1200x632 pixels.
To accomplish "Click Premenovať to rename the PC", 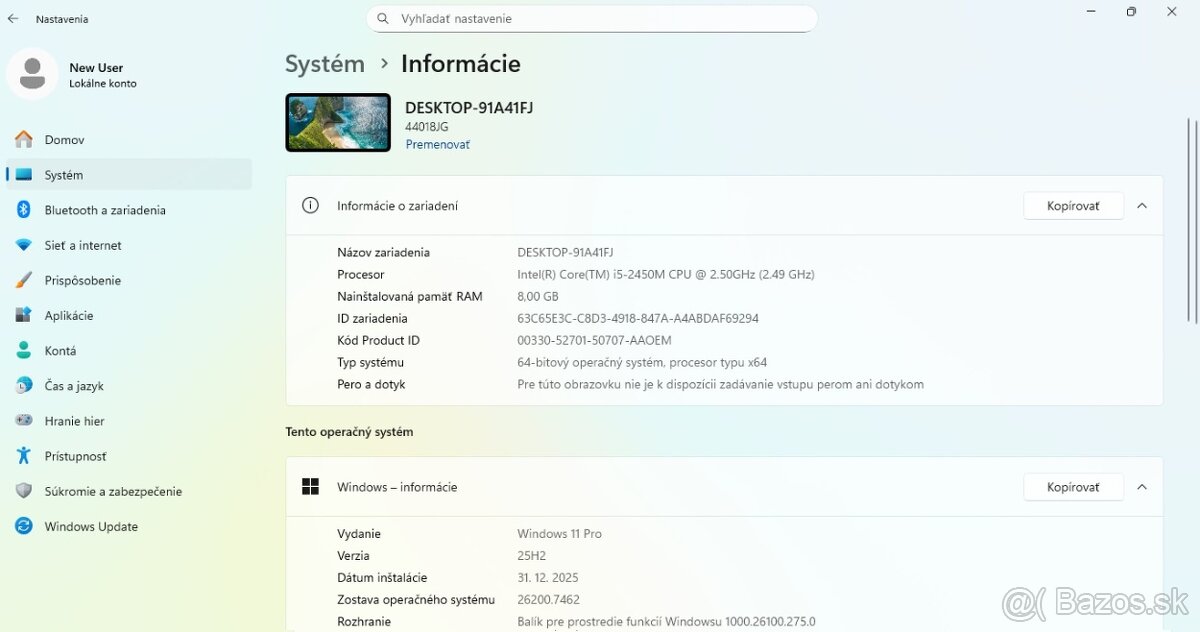I will coord(437,144).
